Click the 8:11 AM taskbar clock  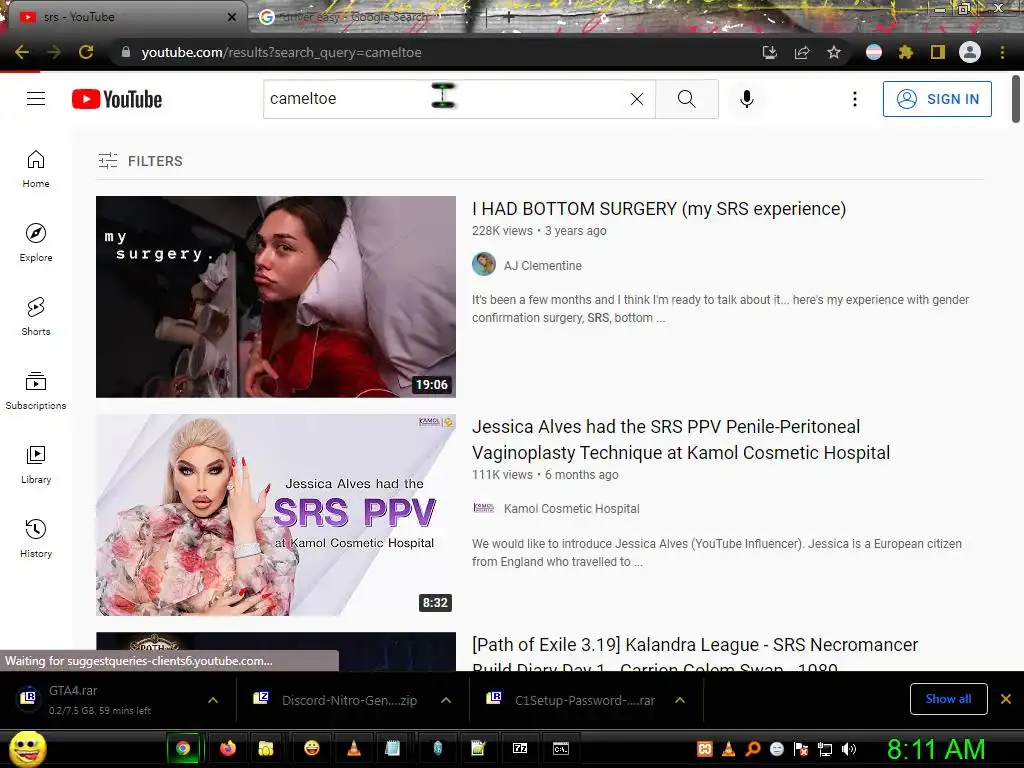pyautogui.click(x=936, y=749)
